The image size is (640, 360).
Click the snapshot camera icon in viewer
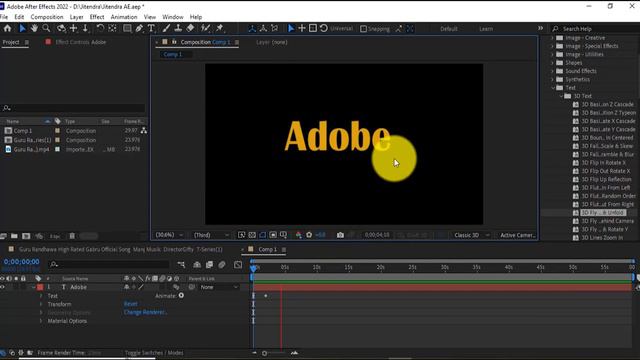[340, 235]
